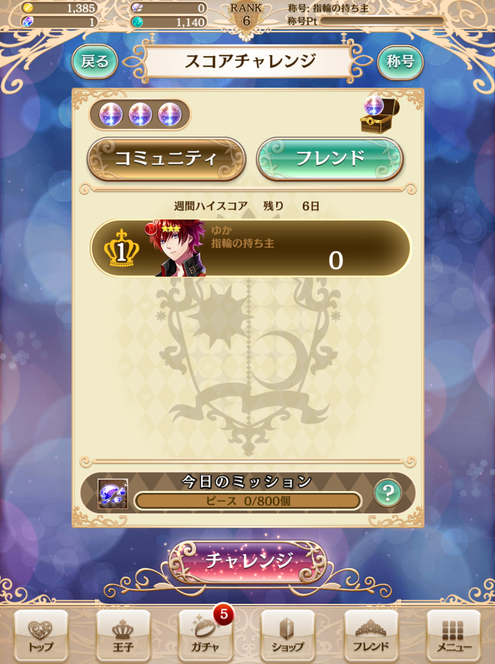The height and width of the screenshot is (664, 495).
Task: Open the 王子 crown tab
Action: (x=123, y=636)
